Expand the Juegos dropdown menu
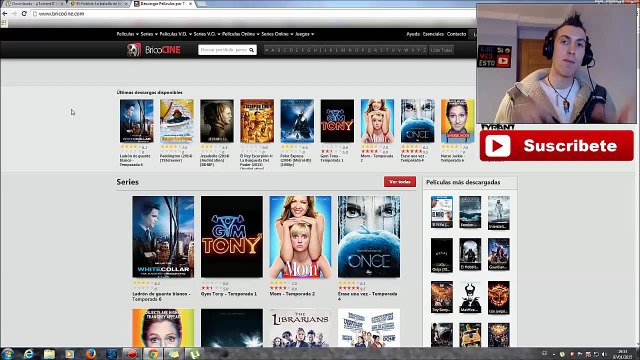 pos(304,34)
